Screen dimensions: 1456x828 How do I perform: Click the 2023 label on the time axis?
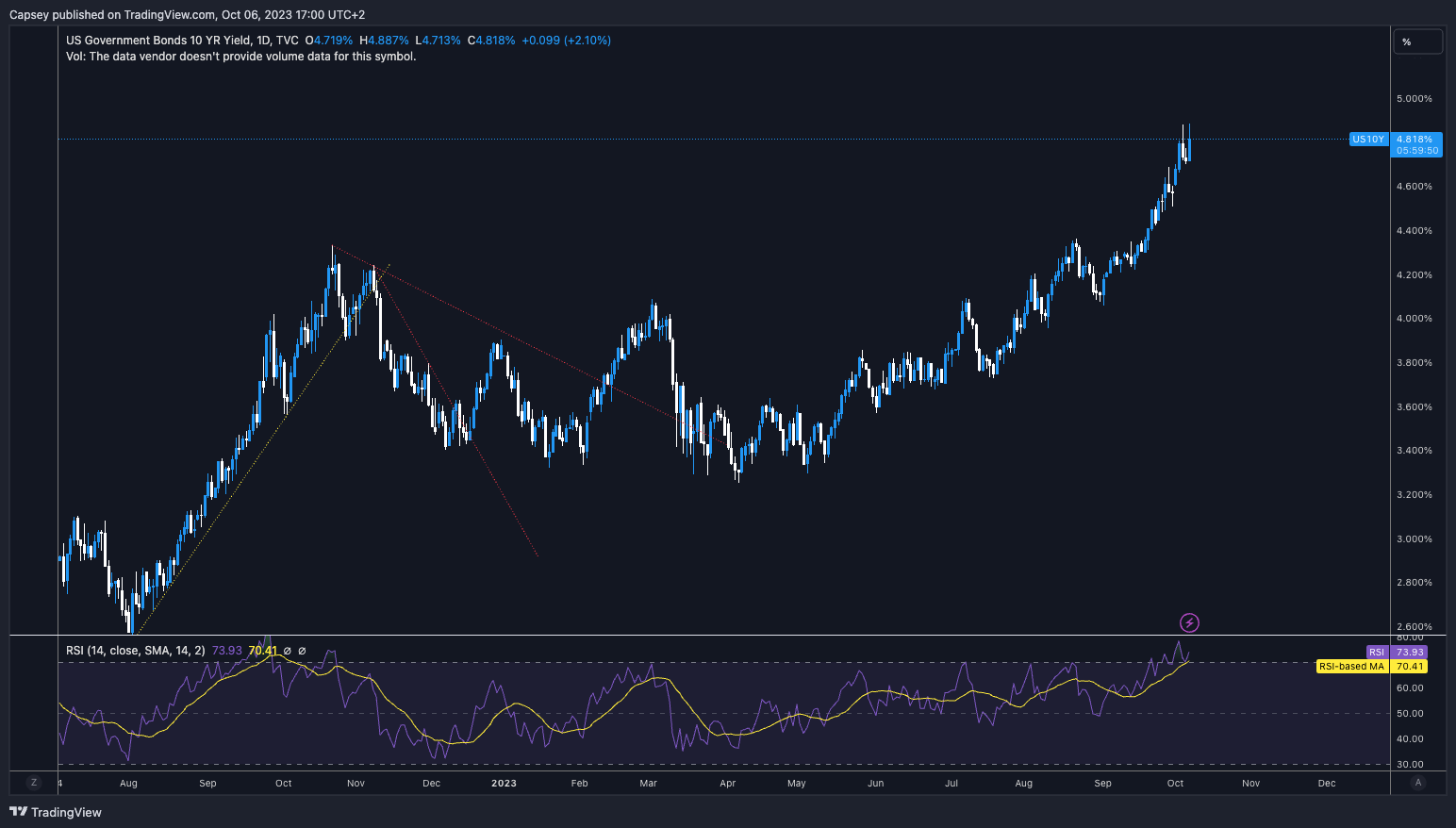pyautogui.click(x=504, y=783)
